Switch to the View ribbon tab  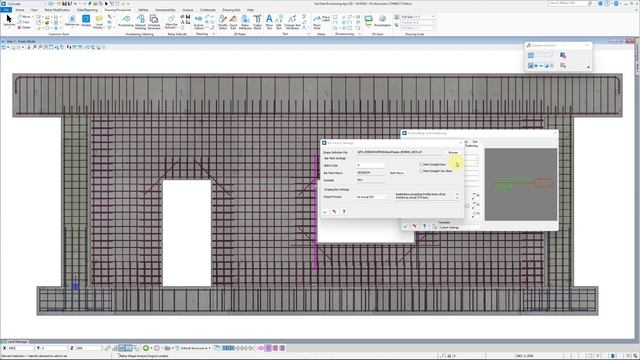(x=34, y=9)
